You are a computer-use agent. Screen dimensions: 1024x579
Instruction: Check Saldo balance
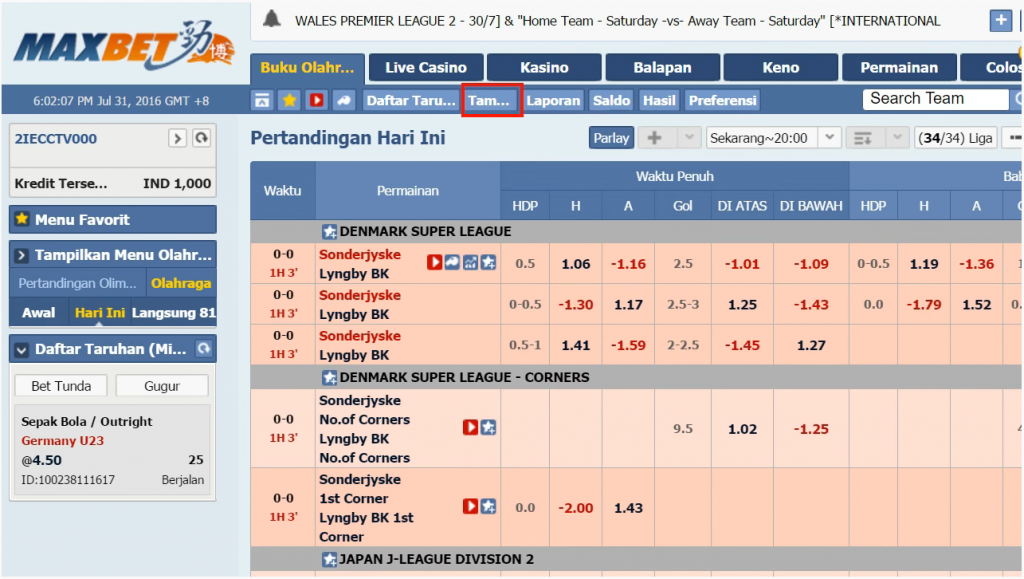611,101
